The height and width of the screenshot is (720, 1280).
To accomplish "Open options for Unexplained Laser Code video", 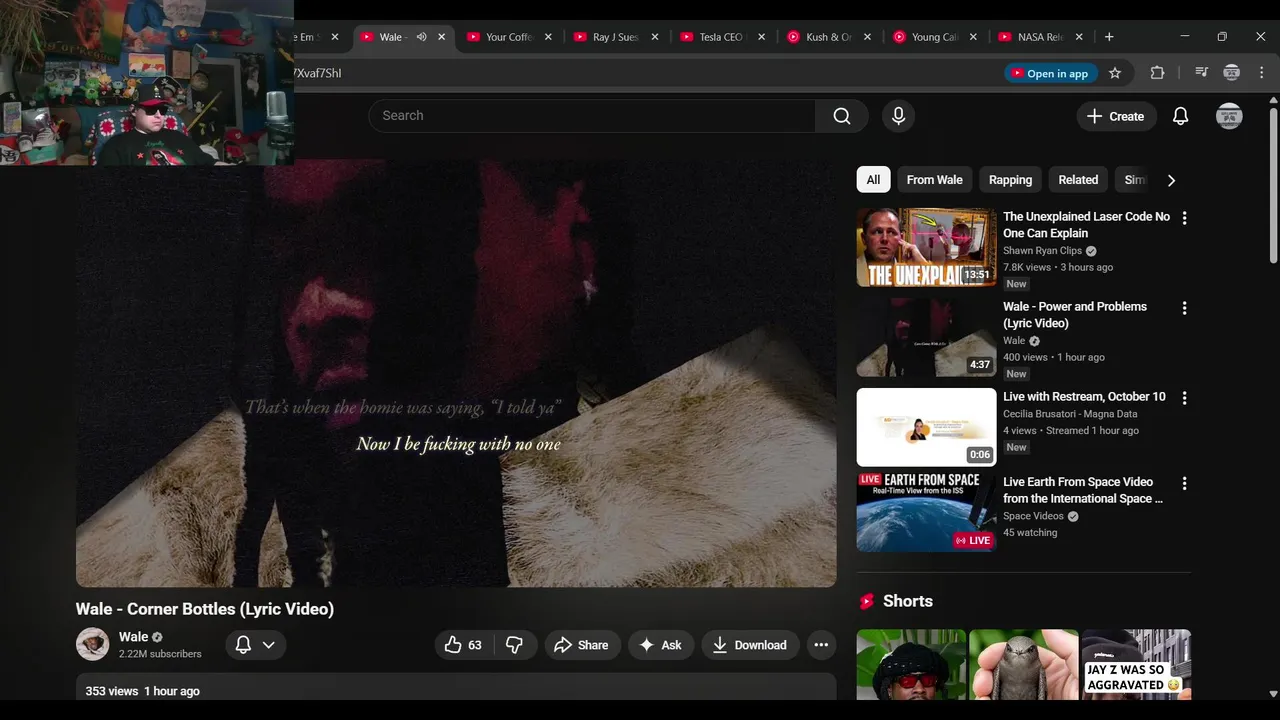I will click(1184, 218).
